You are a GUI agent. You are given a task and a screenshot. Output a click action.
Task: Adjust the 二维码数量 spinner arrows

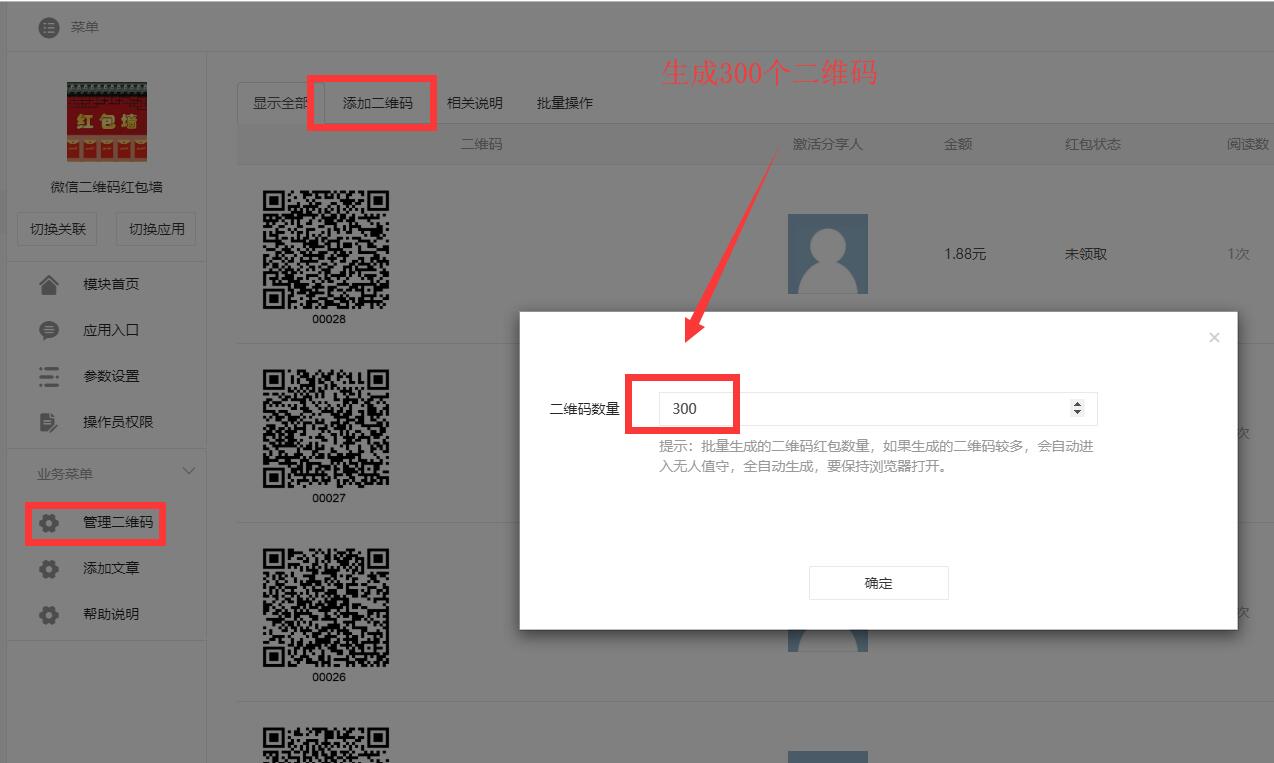1077,408
